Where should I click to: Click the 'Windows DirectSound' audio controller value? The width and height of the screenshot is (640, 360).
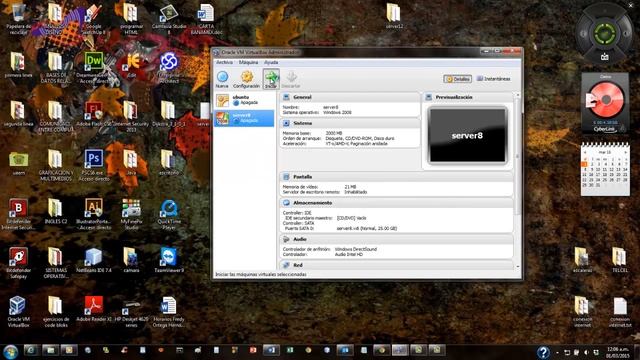[356, 249]
